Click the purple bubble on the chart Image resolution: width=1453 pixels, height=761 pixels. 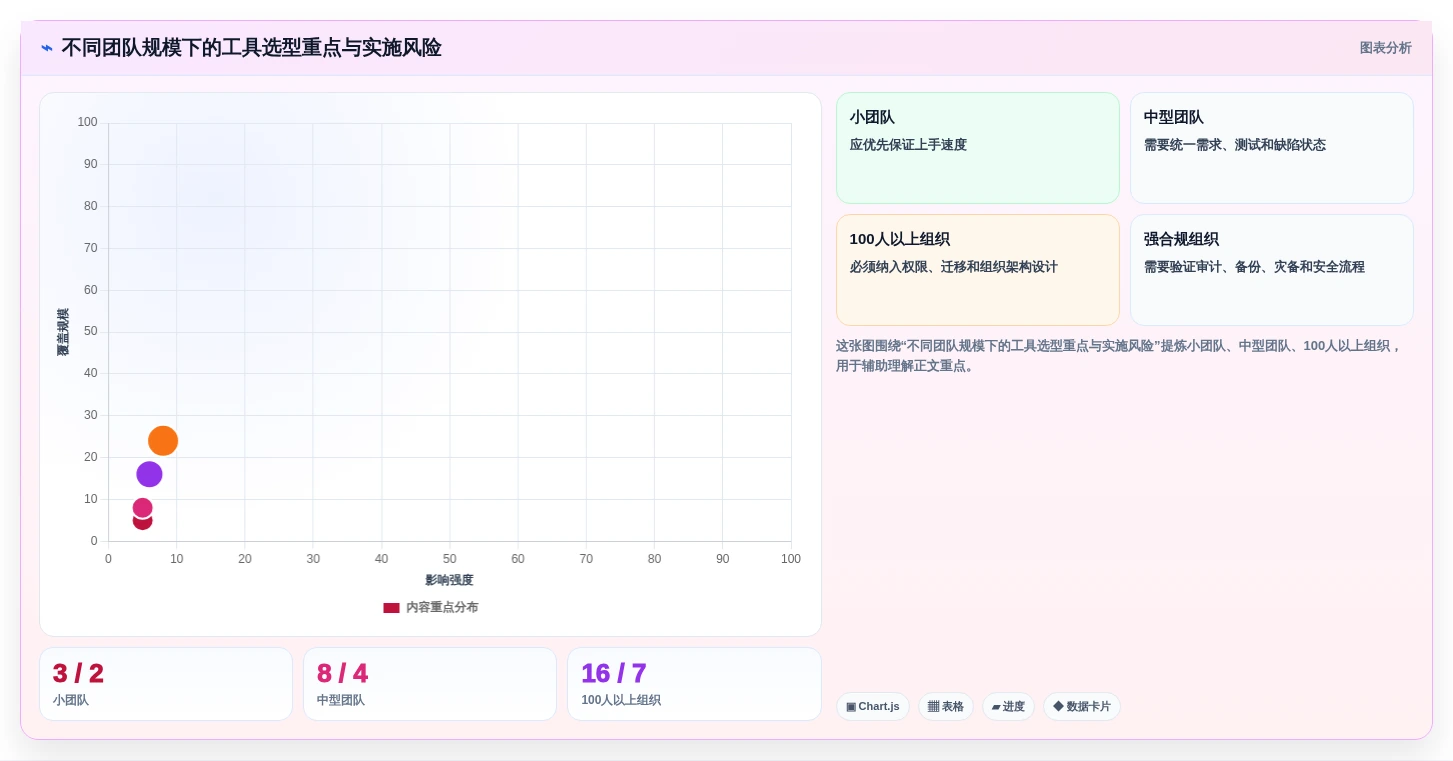coord(149,475)
